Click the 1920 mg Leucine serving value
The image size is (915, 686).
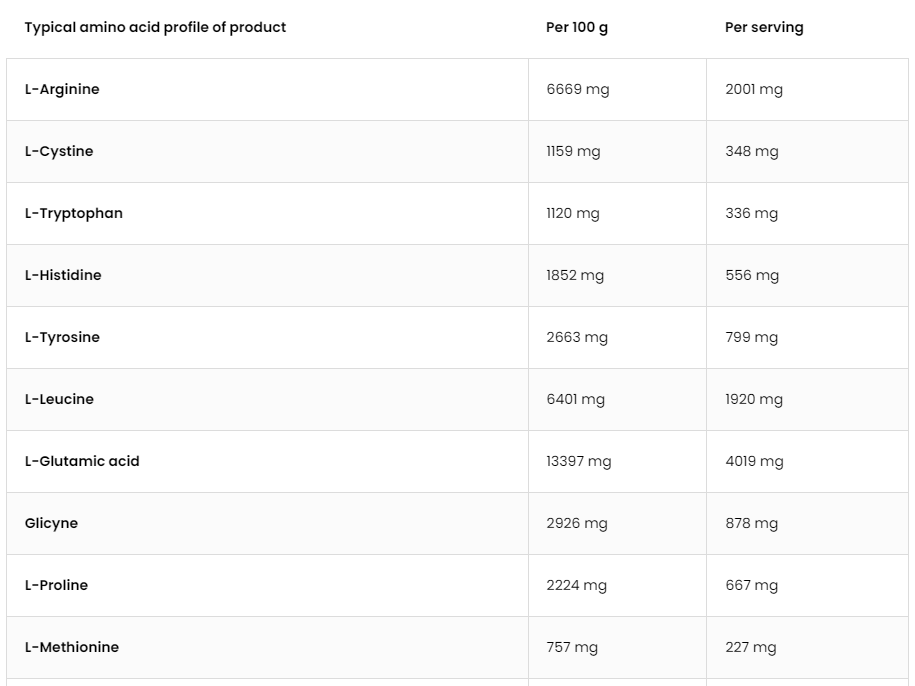753,399
